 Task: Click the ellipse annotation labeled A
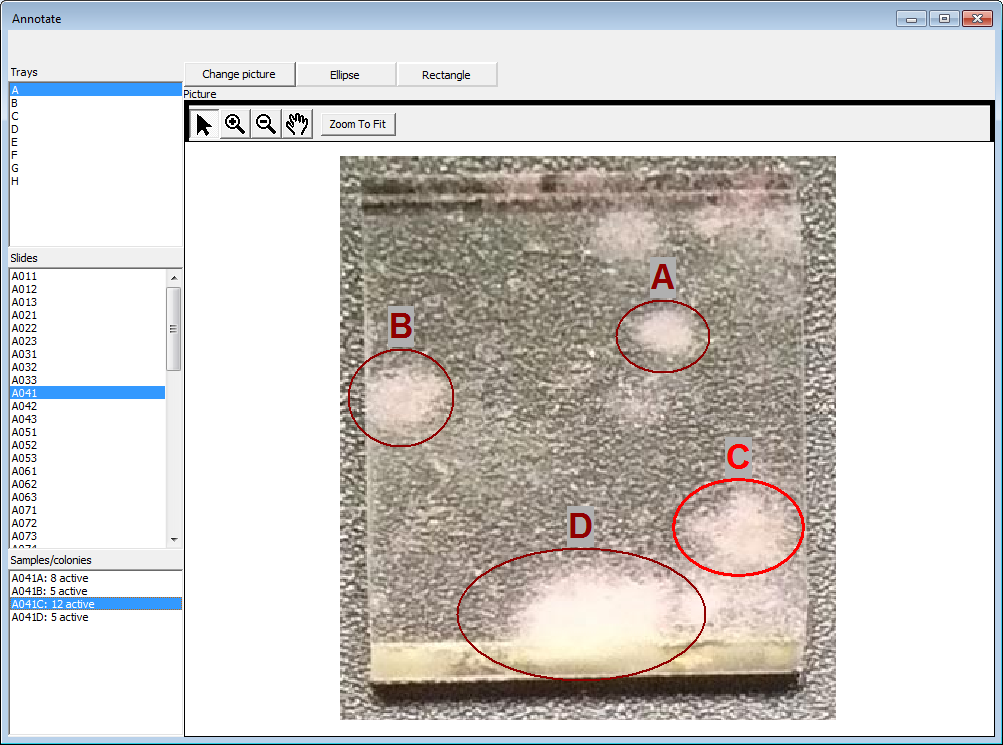tap(663, 336)
